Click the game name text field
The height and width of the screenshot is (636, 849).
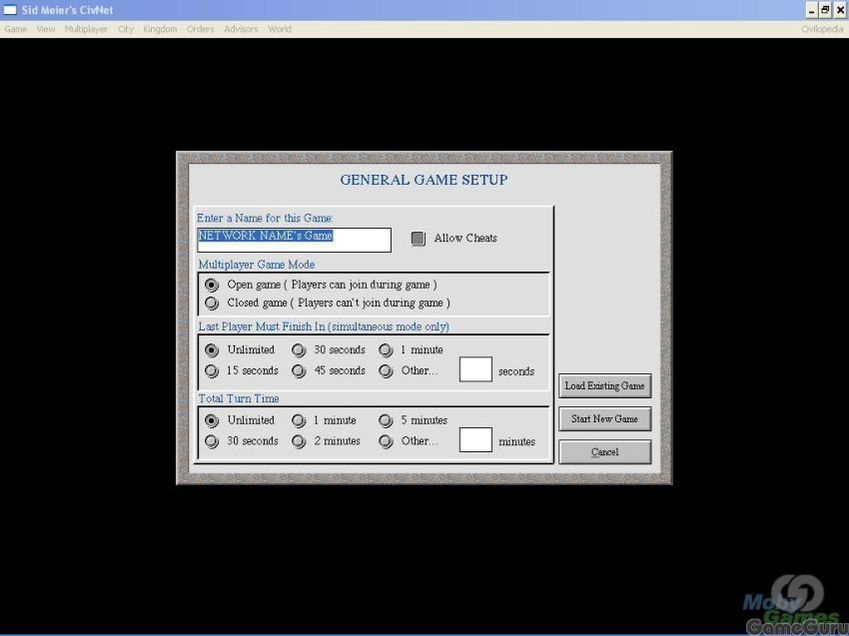pyautogui.click(x=294, y=240)
